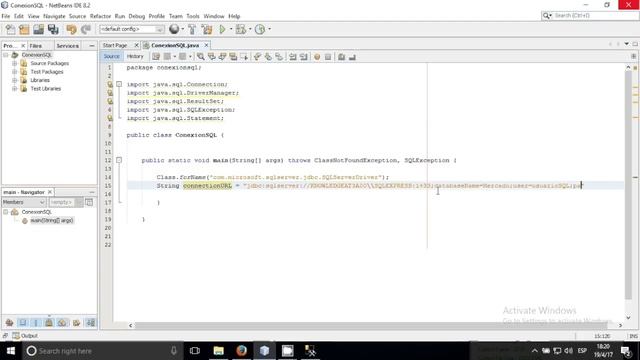Switch to History view button
640x360 pixels.
[x=135, y=57]
